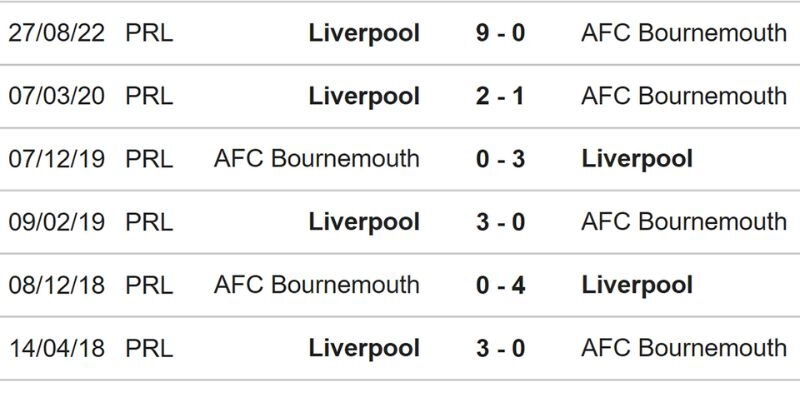Select Liverpool in the 2 - 1 match

(364, 96)
